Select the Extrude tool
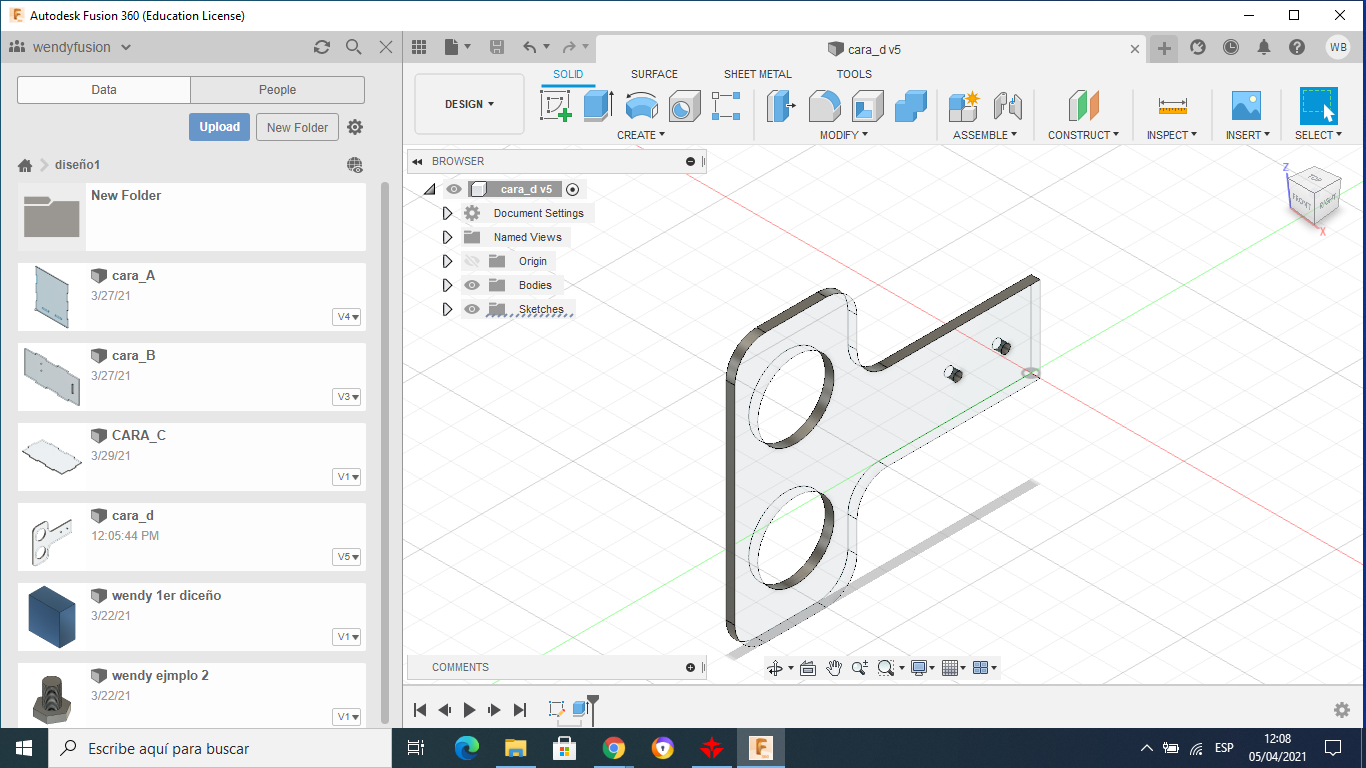This screenshot has width=1366, height=768. (598, 105)
